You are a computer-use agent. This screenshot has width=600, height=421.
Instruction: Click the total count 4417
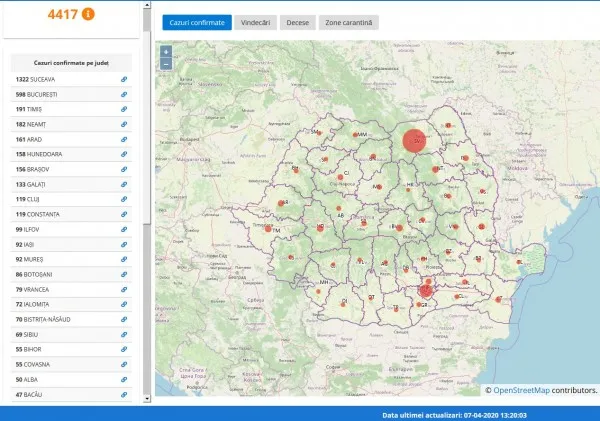(63, 14)
